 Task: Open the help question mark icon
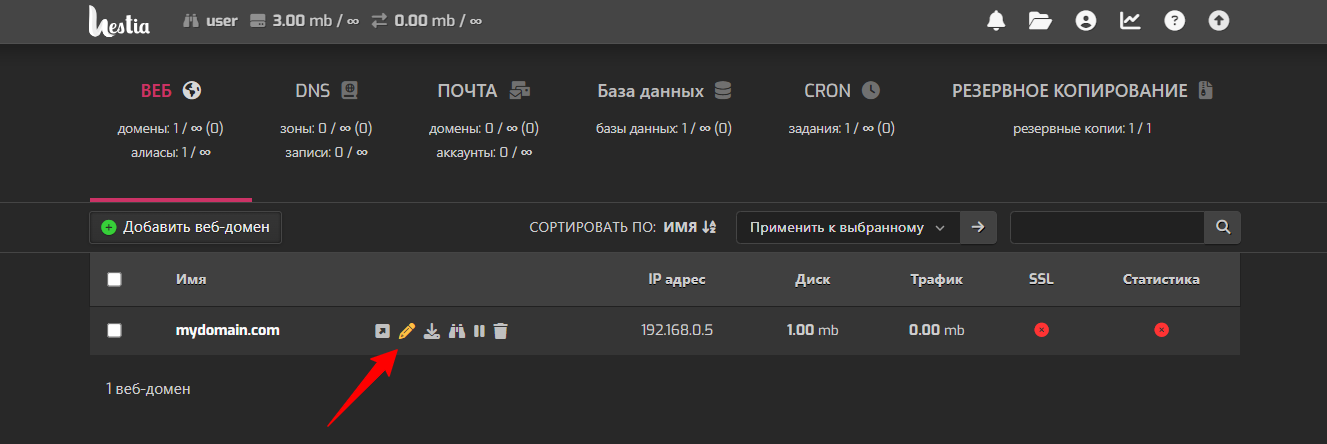pos(1174,20)
